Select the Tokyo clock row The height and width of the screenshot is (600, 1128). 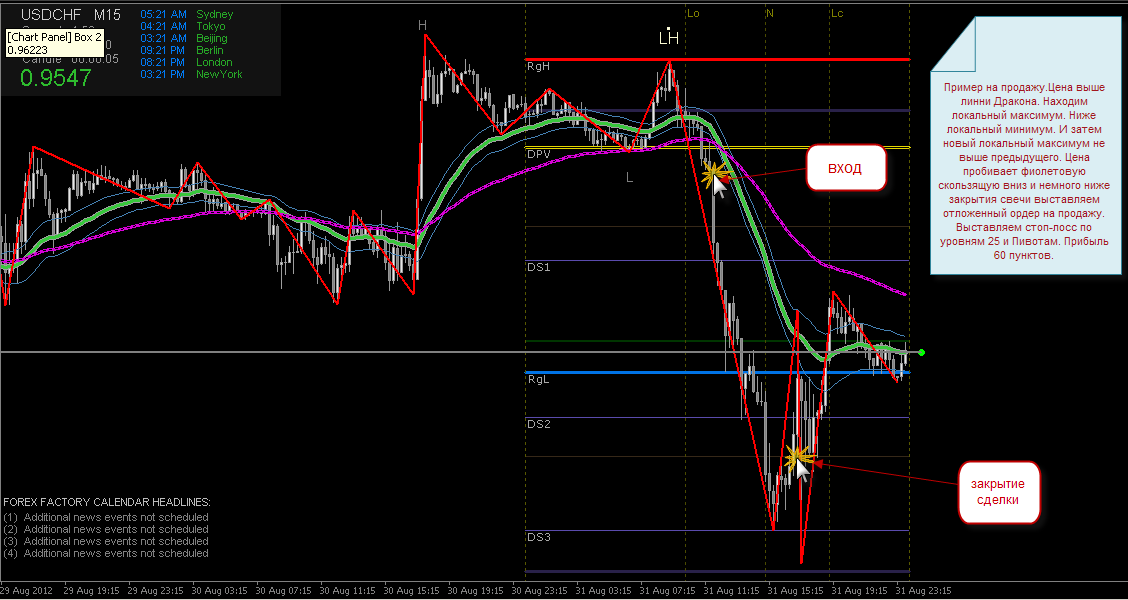coord(183,27)
